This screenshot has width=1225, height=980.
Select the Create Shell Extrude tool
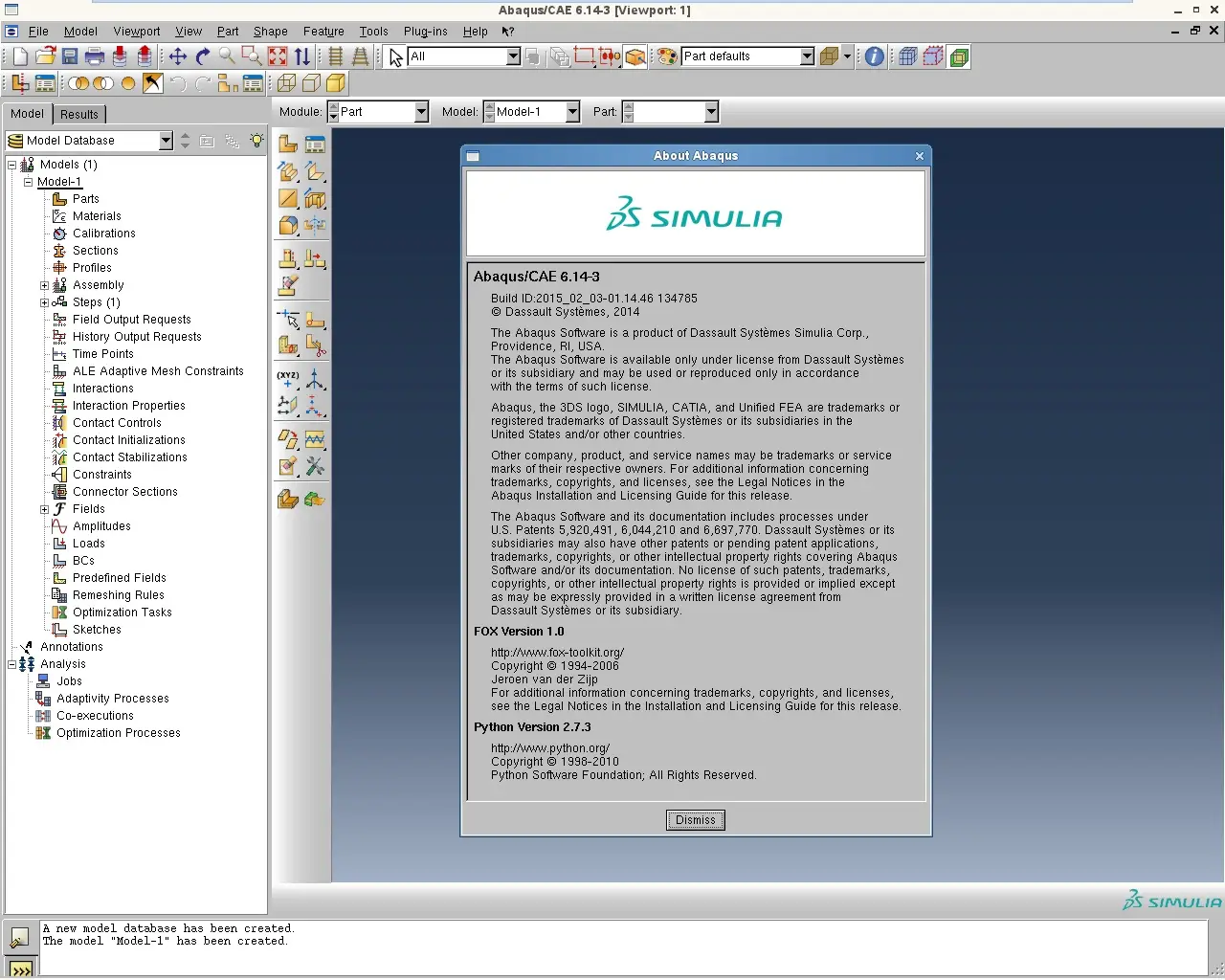[315, 171]
